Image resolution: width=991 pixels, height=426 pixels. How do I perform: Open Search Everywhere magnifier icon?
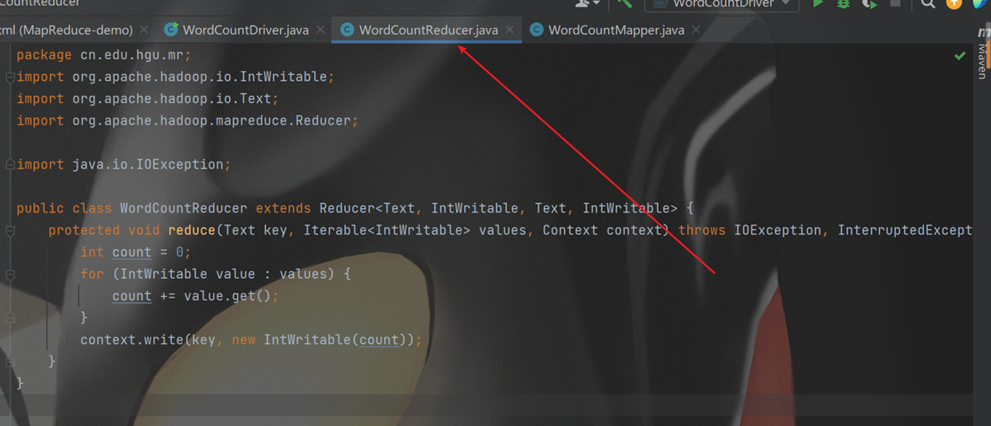click(928, 3)
